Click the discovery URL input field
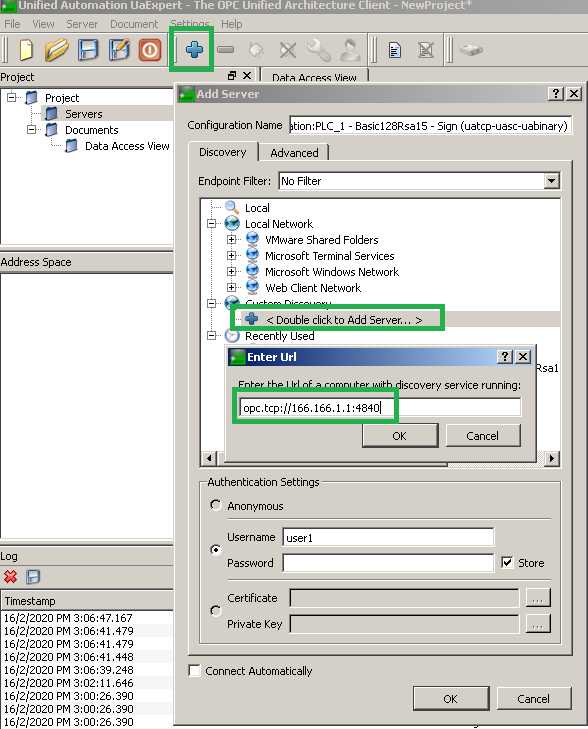 click(x=380, y=407)
